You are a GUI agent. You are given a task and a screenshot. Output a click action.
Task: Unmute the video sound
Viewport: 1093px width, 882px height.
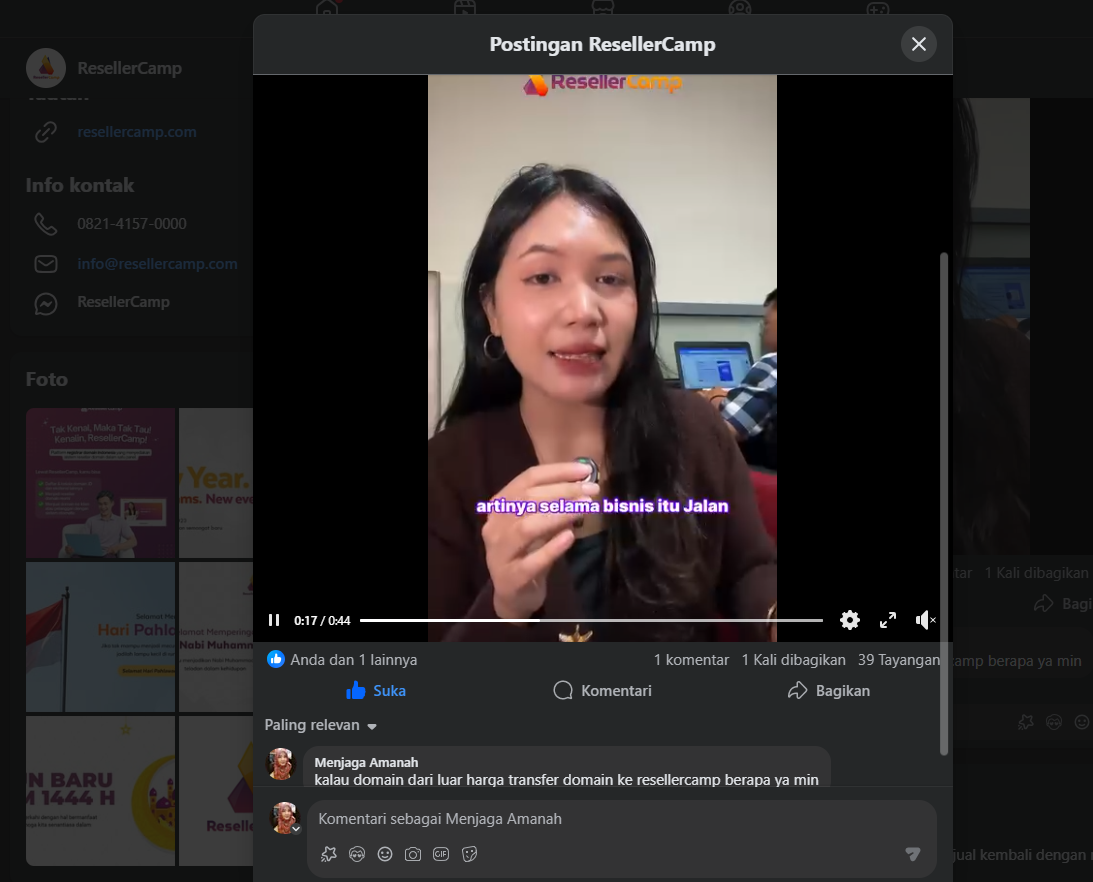click(x=925, y=620)
